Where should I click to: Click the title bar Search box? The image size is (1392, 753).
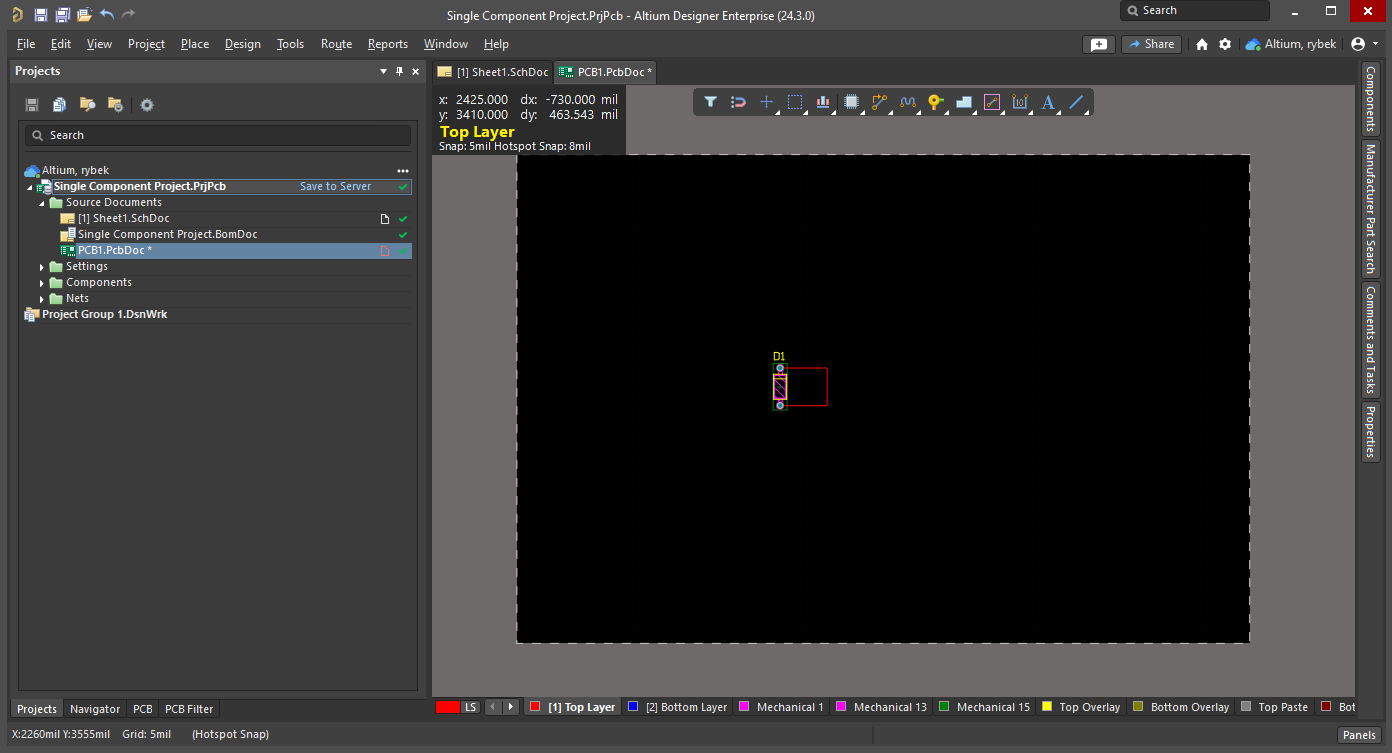coord(1195,10)
